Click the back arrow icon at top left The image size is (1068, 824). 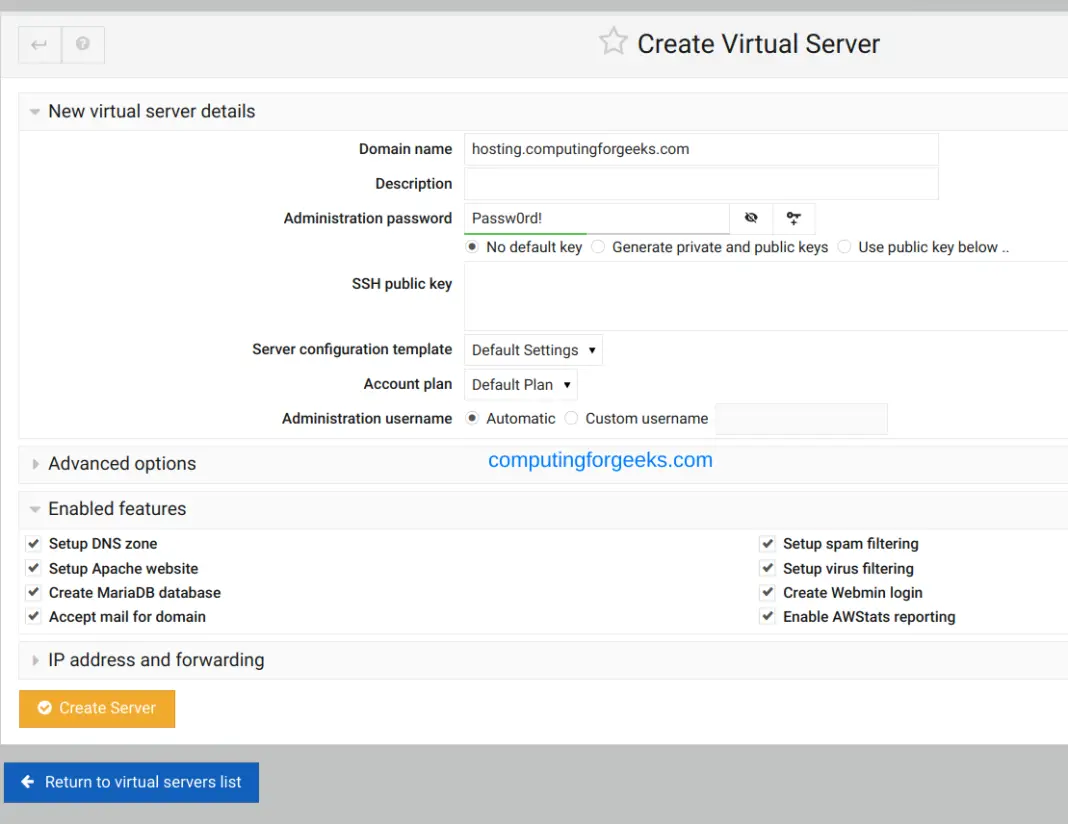[38, 44]
